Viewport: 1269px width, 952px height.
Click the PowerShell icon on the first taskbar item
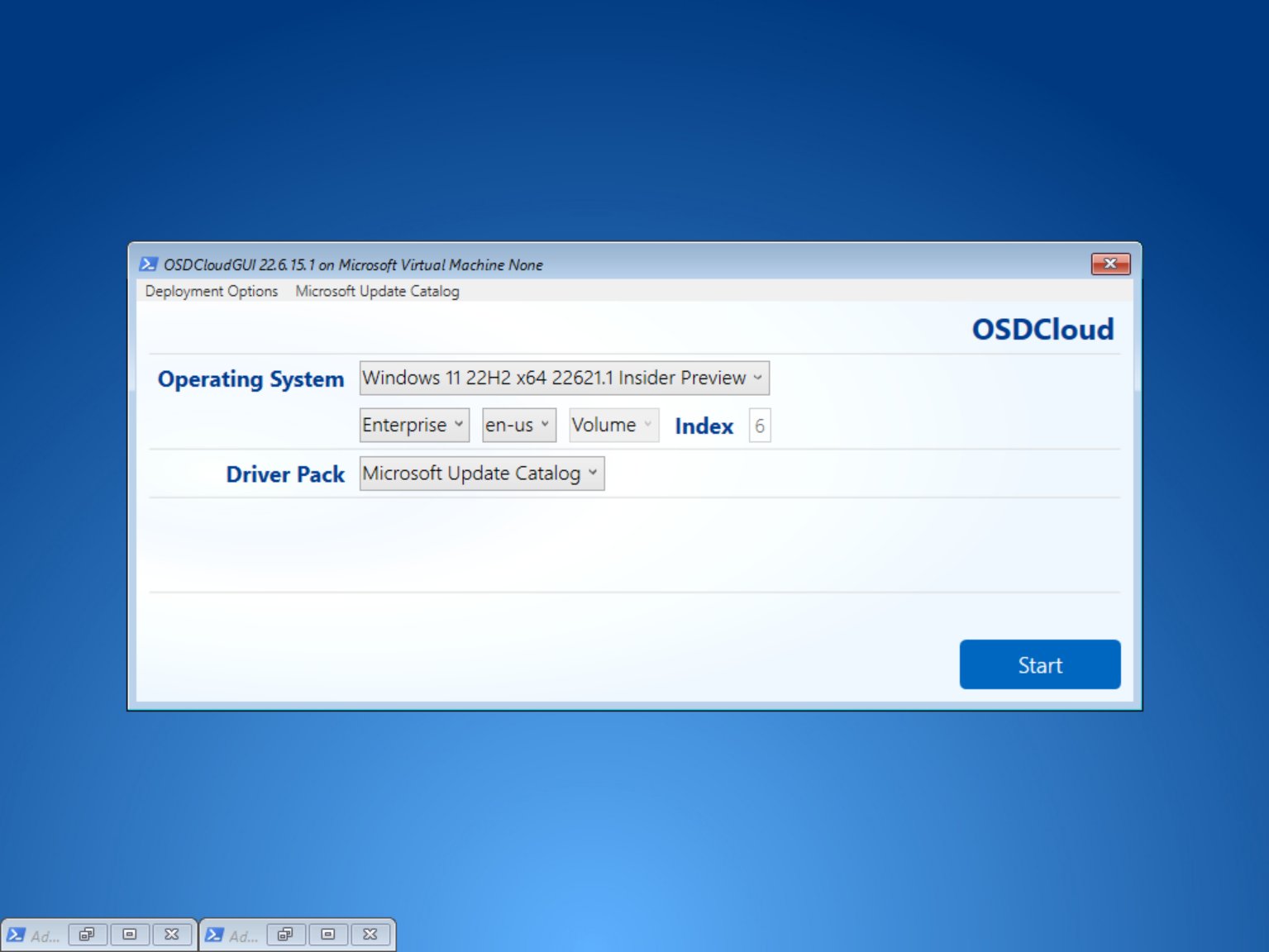(17, 935)
